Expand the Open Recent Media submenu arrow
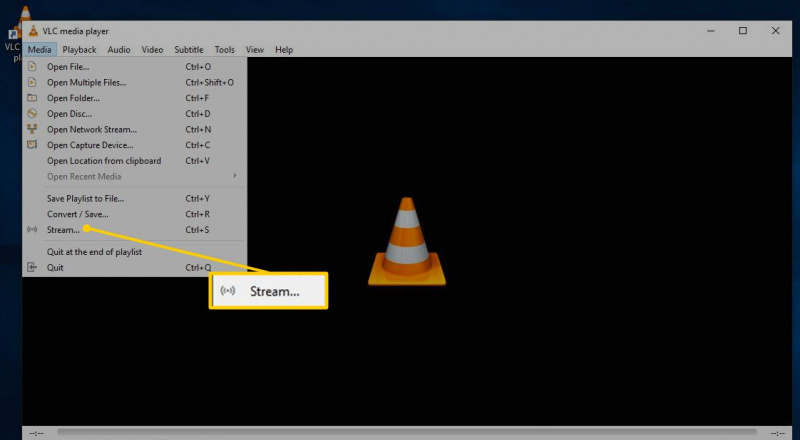Screen dimensions: 800x440 point(235,176)
